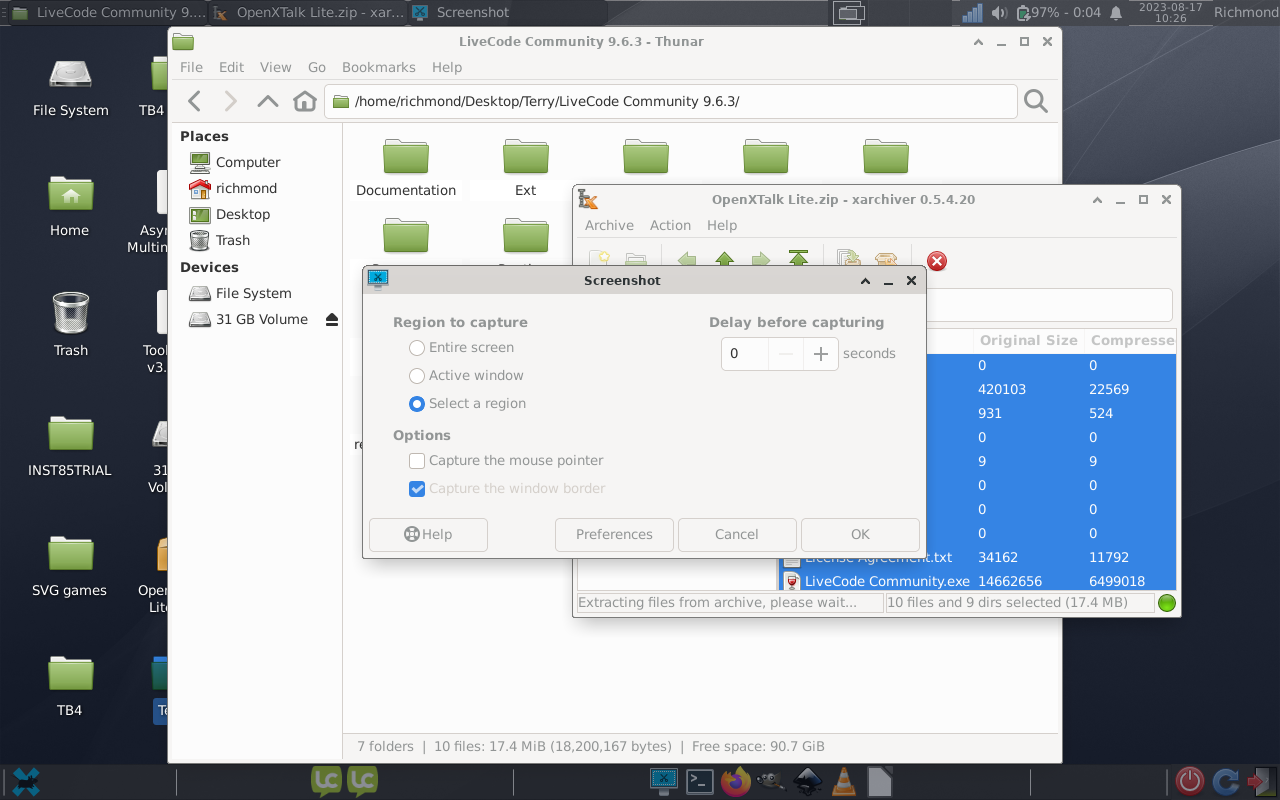Click power off icon in bottom panel

[1189, 781]
